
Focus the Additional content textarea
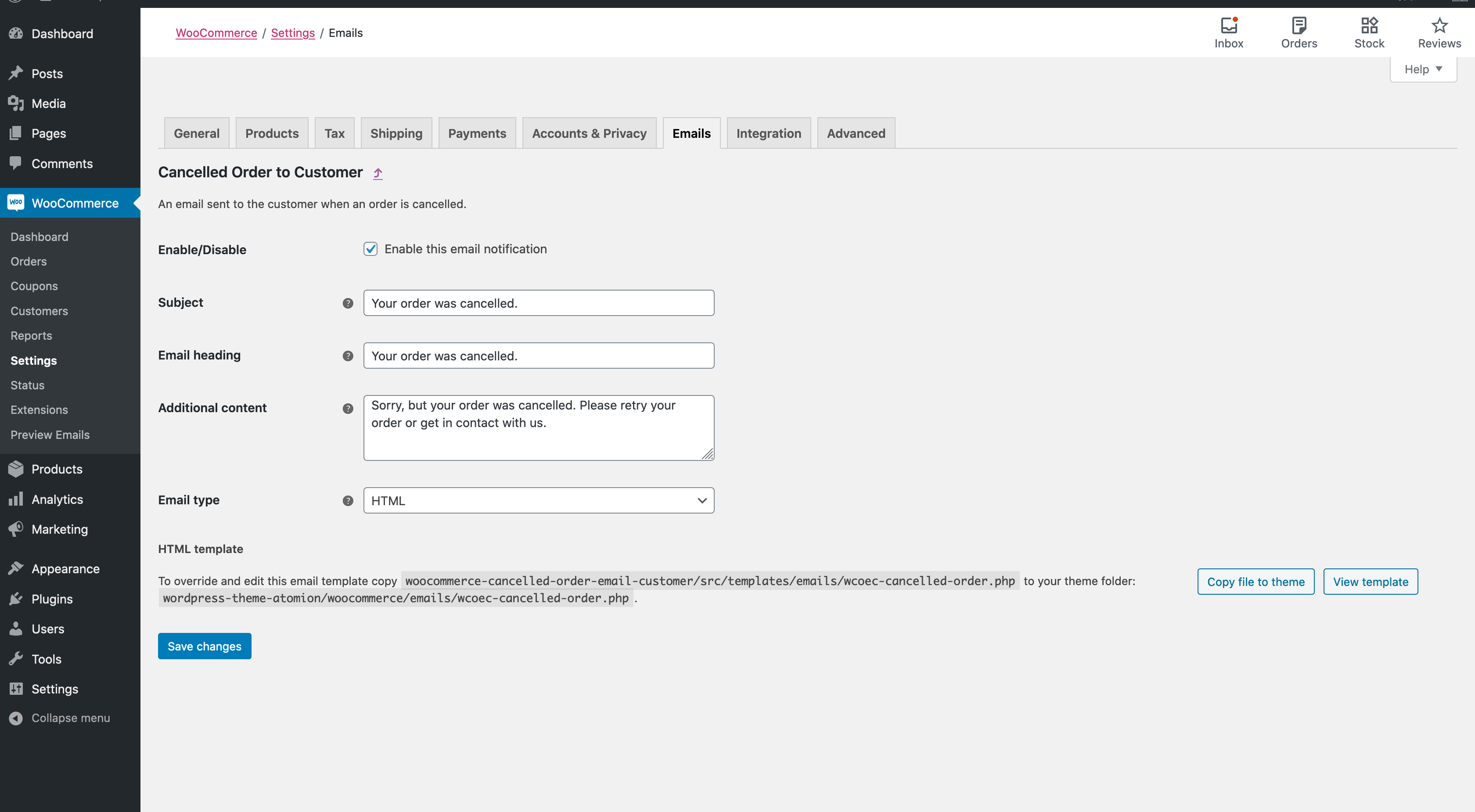click(539, 428)
